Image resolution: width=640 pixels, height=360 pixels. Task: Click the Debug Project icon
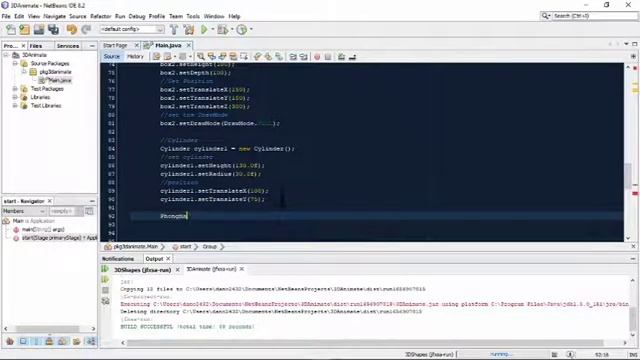[x=222, y=29]
